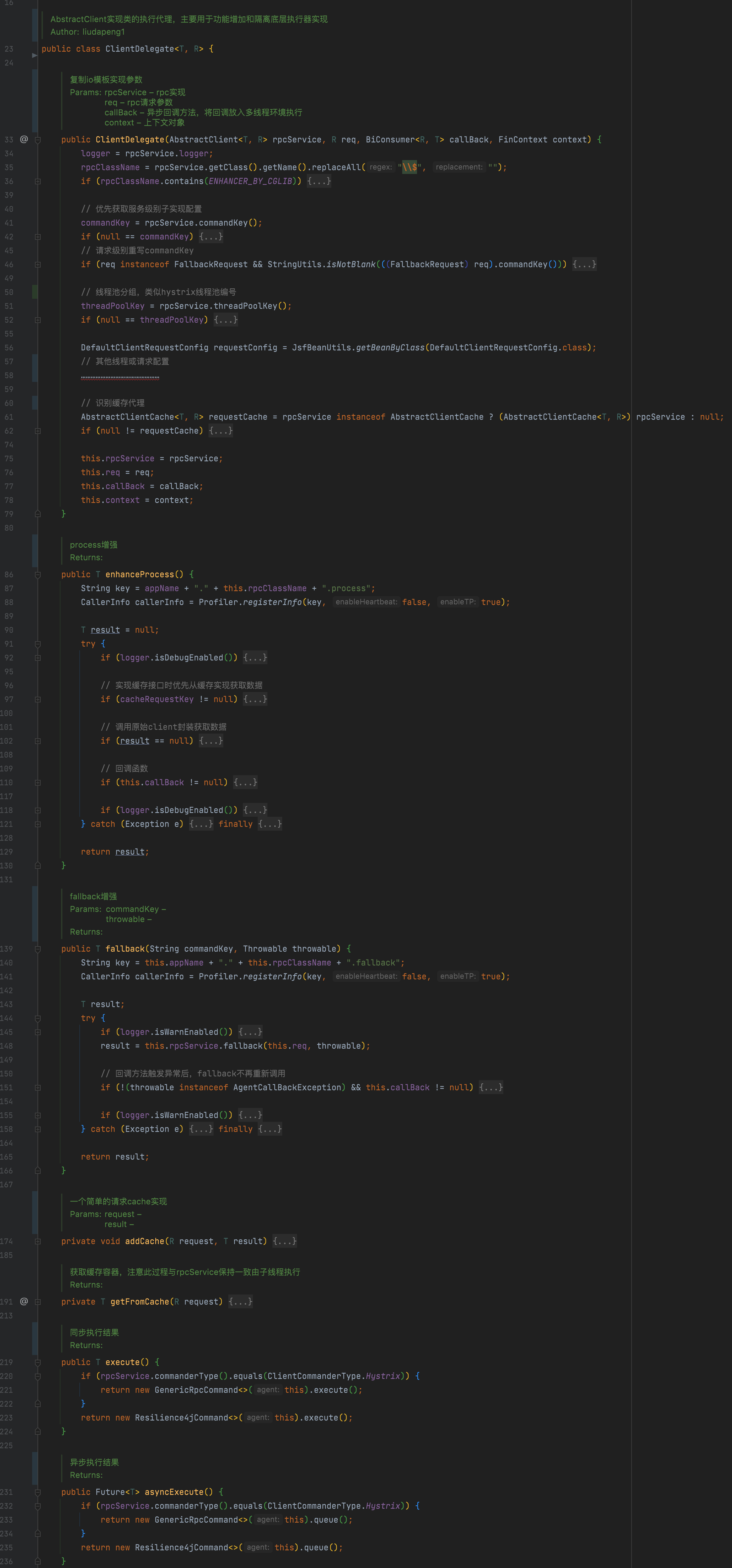The width and height of the screenshot is (732, 1568).
Task: Click the asyncExecute method name
Action: 174,1492
